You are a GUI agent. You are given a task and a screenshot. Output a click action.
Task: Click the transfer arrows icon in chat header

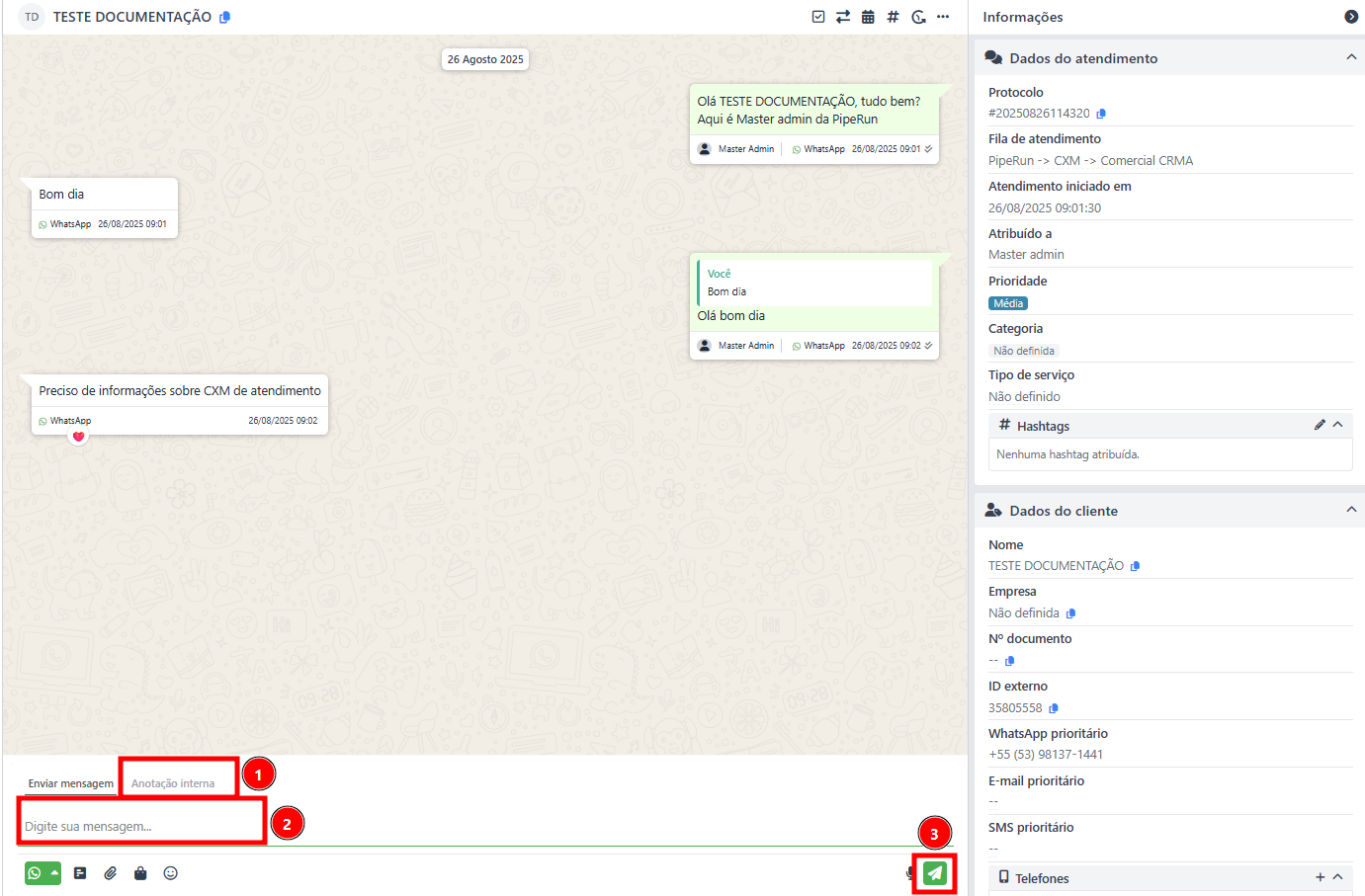point(843,17)
